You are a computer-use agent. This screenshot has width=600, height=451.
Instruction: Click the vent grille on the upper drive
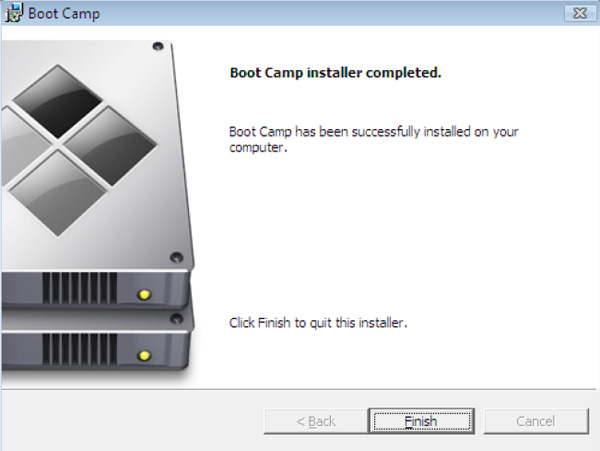[x=80, y=288]
